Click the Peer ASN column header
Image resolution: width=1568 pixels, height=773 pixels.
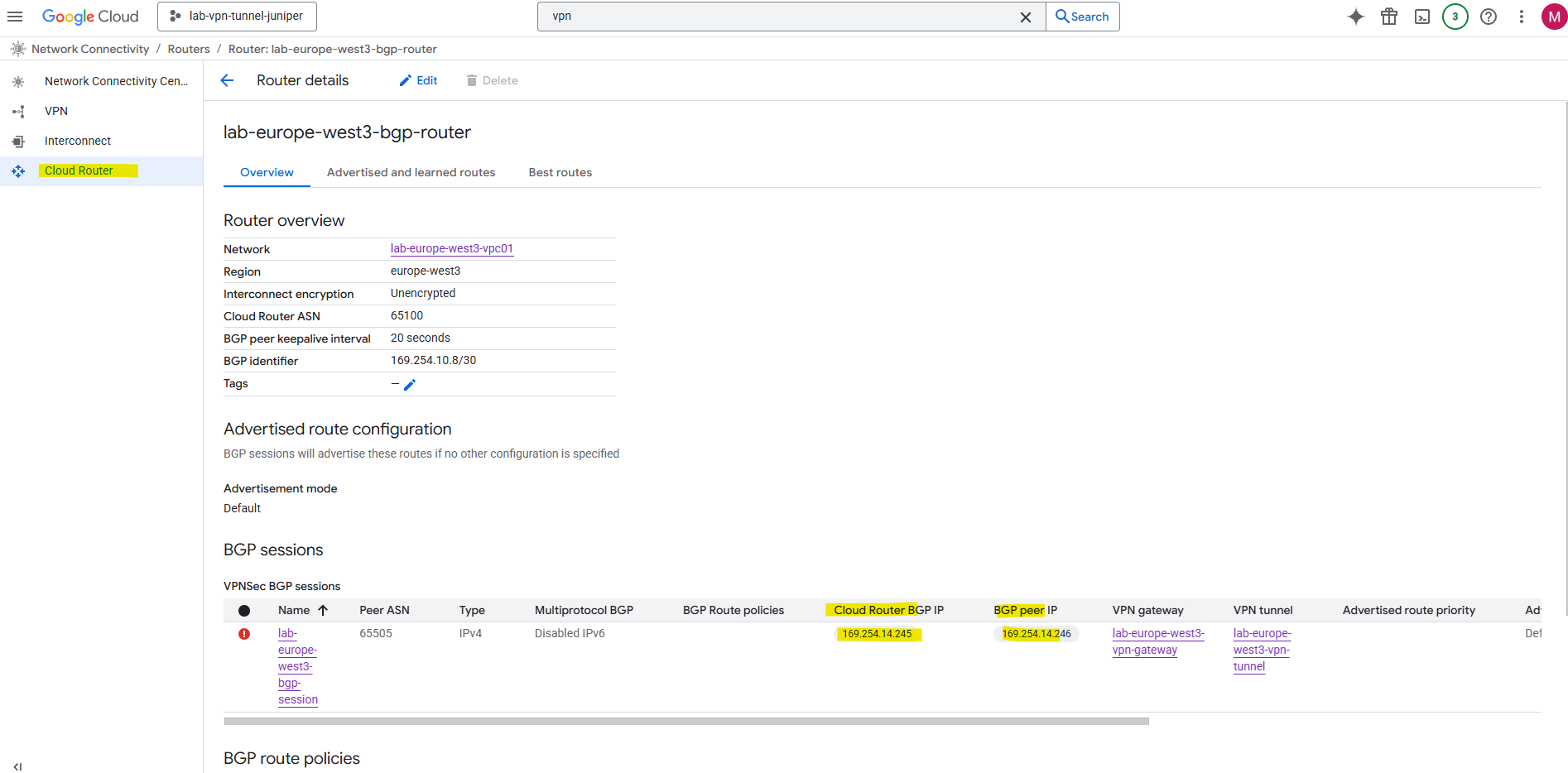point(384,610)
